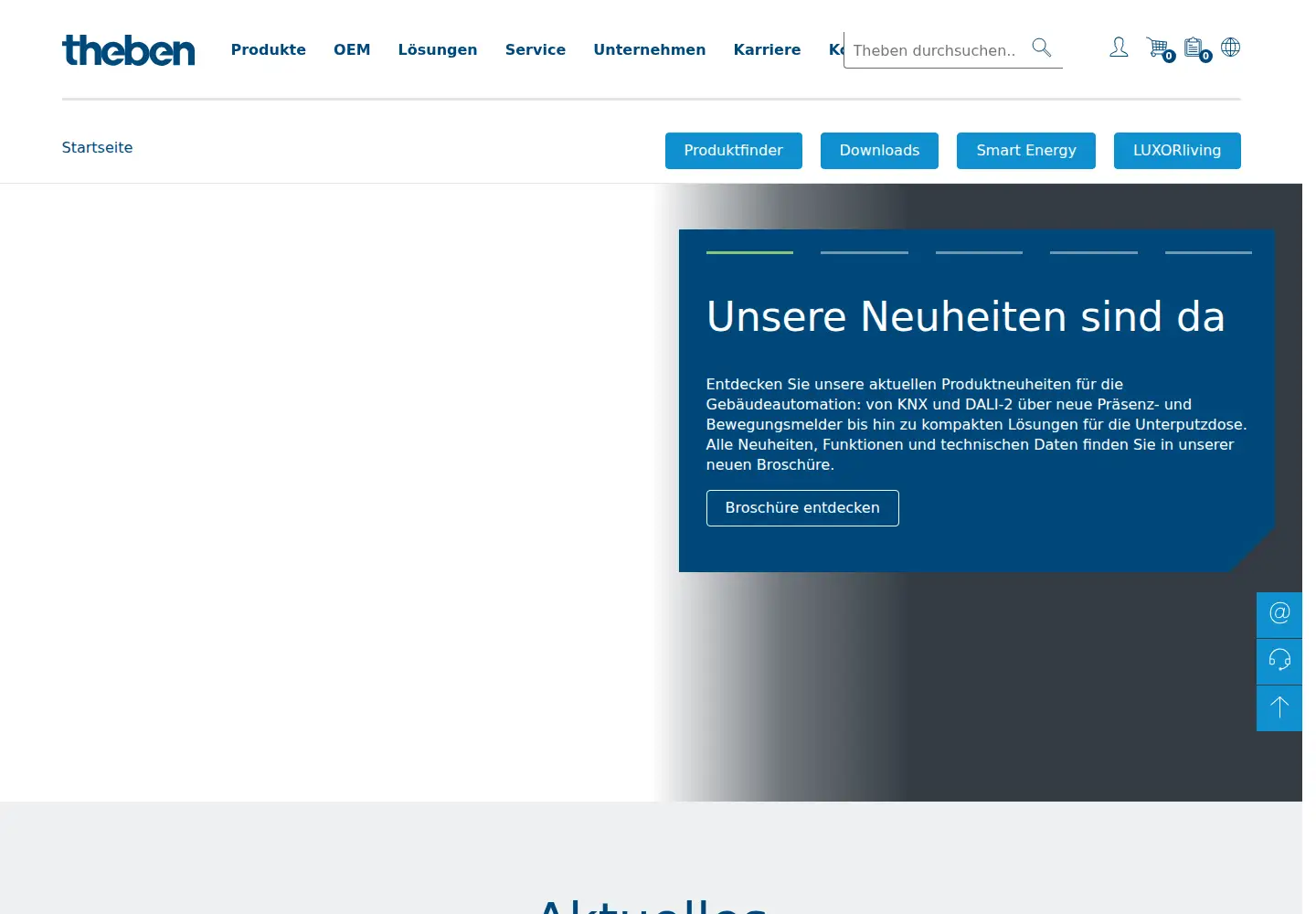
Task: Open the user account icon
Action: tap(1119, 48)
